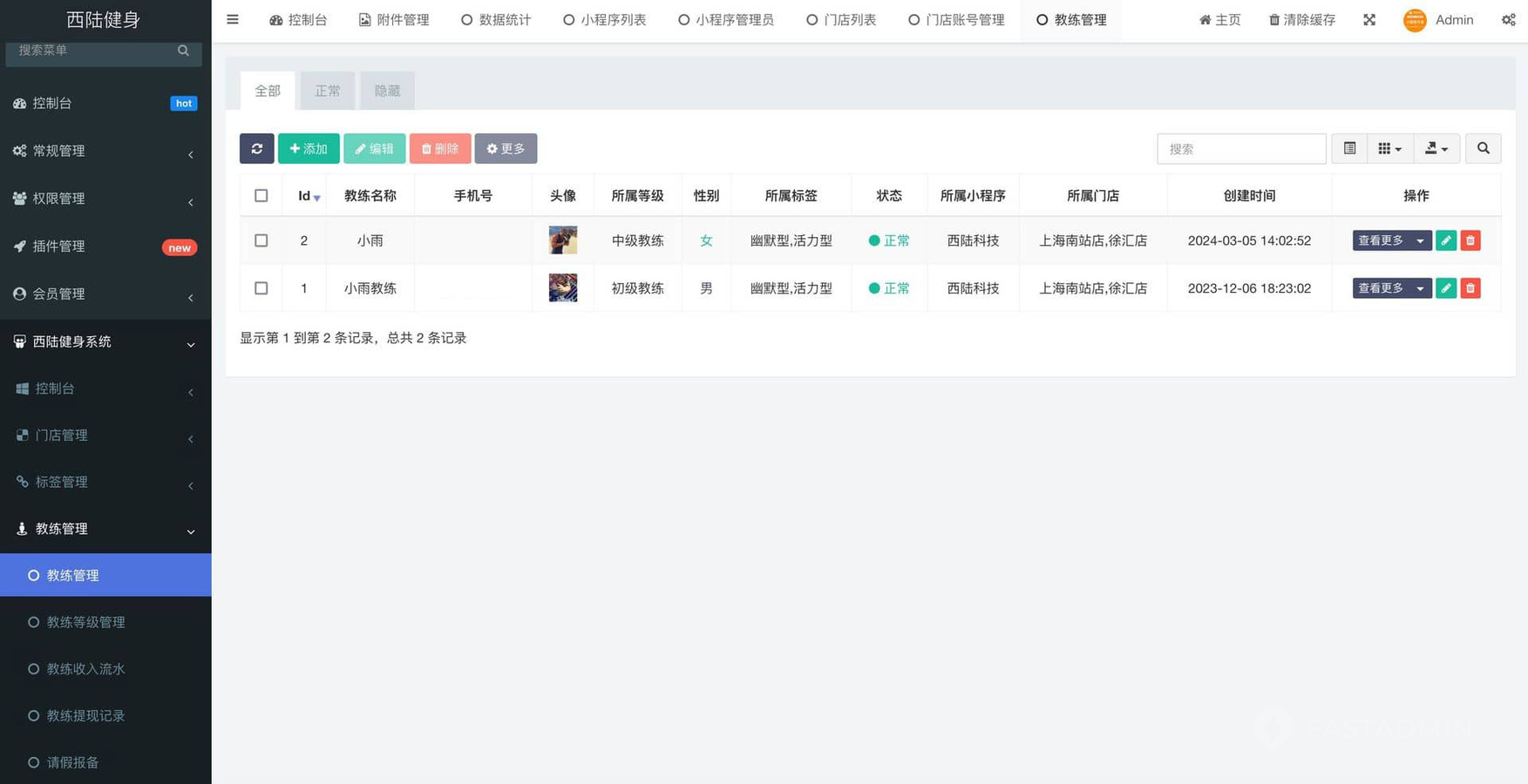Click the magnifier search icon button
Screen dimensions: 1528x784
(x=1483, y=149)
